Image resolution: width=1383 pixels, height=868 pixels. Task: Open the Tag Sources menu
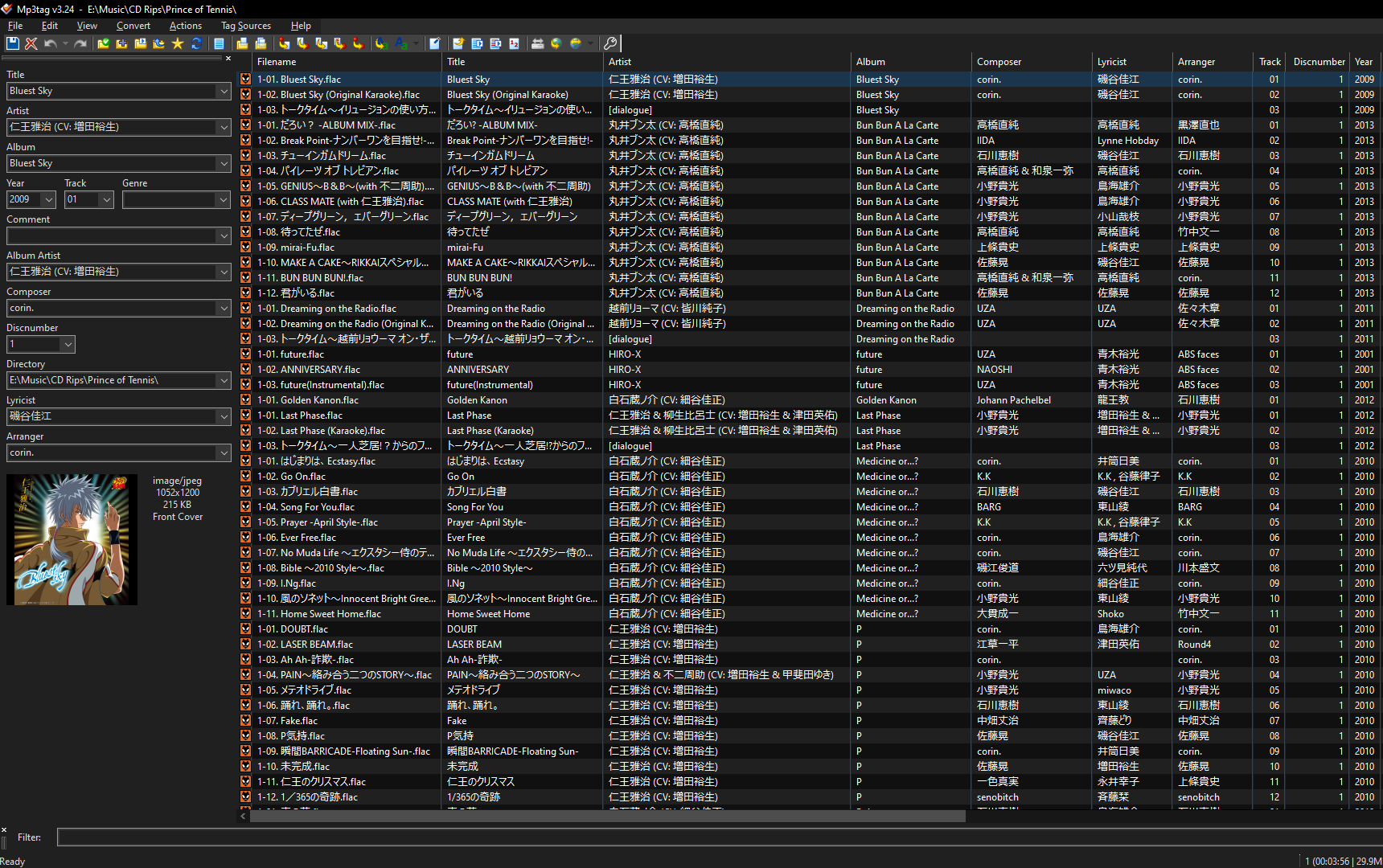[x=246, y=26]
